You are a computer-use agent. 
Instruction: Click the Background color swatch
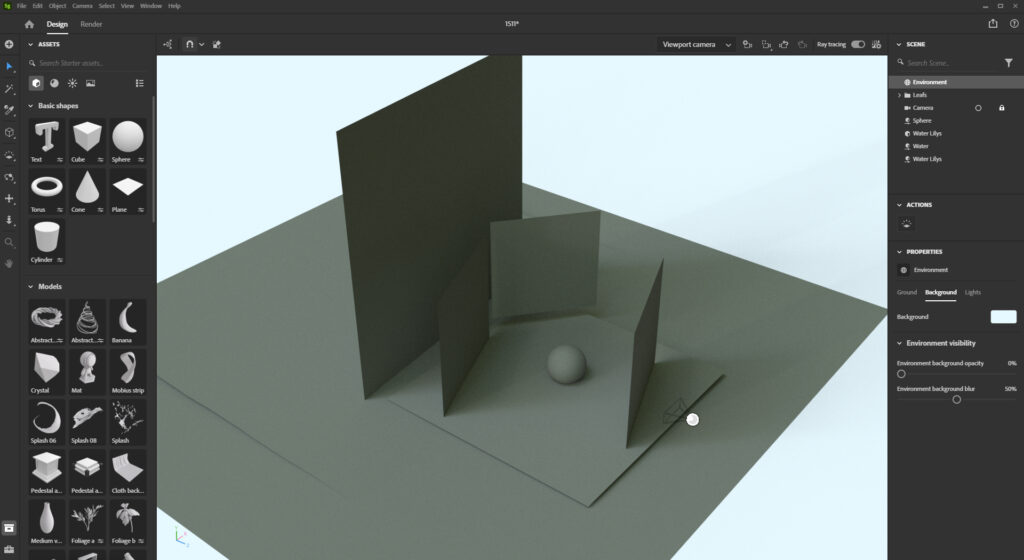[1003, 317]
